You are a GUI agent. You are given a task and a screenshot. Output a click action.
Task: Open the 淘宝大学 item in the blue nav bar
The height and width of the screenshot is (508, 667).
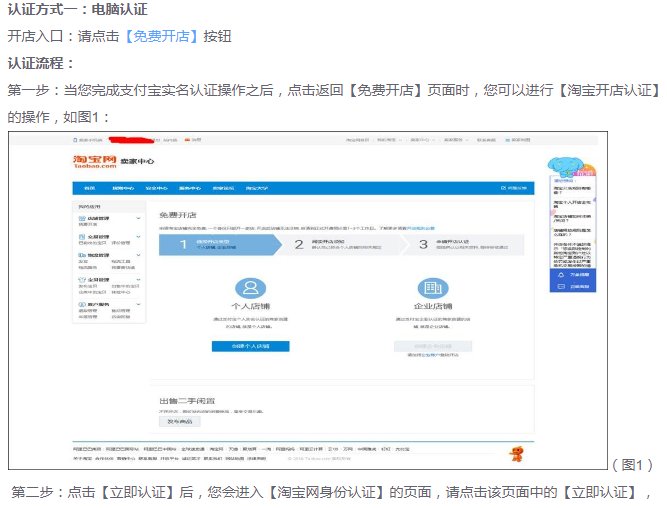coord(257,188)
